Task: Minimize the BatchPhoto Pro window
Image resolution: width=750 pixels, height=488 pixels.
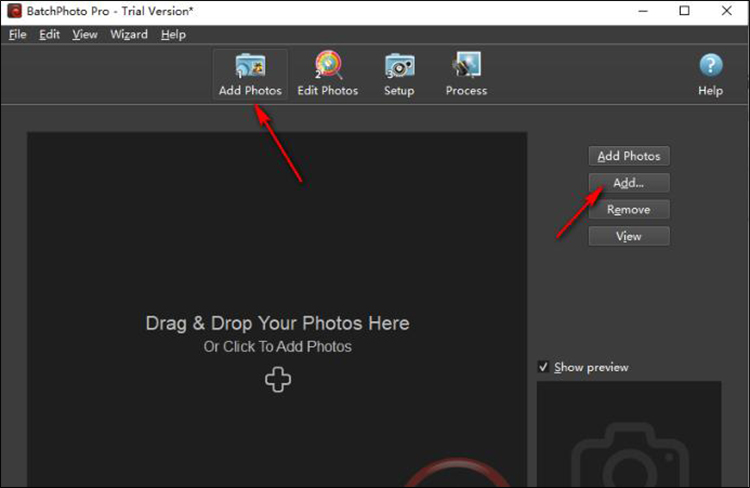Action: click(x=643, y=11)
